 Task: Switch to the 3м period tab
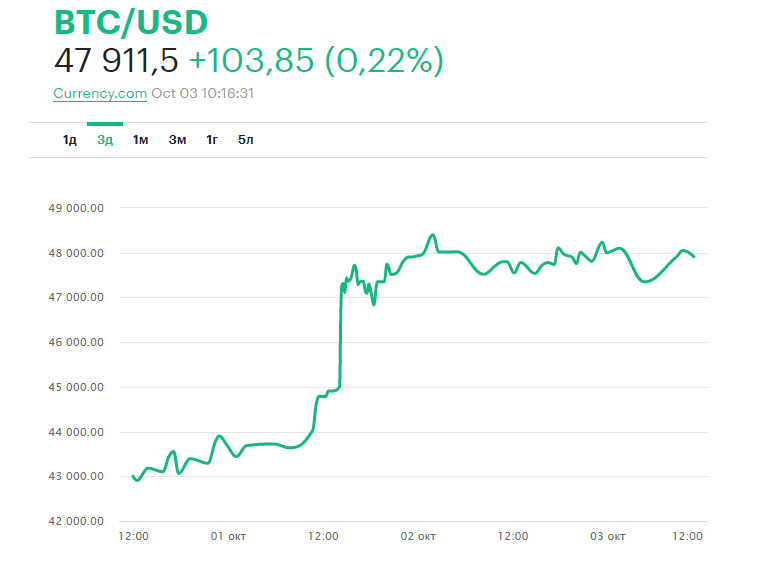tap(177, 139)
